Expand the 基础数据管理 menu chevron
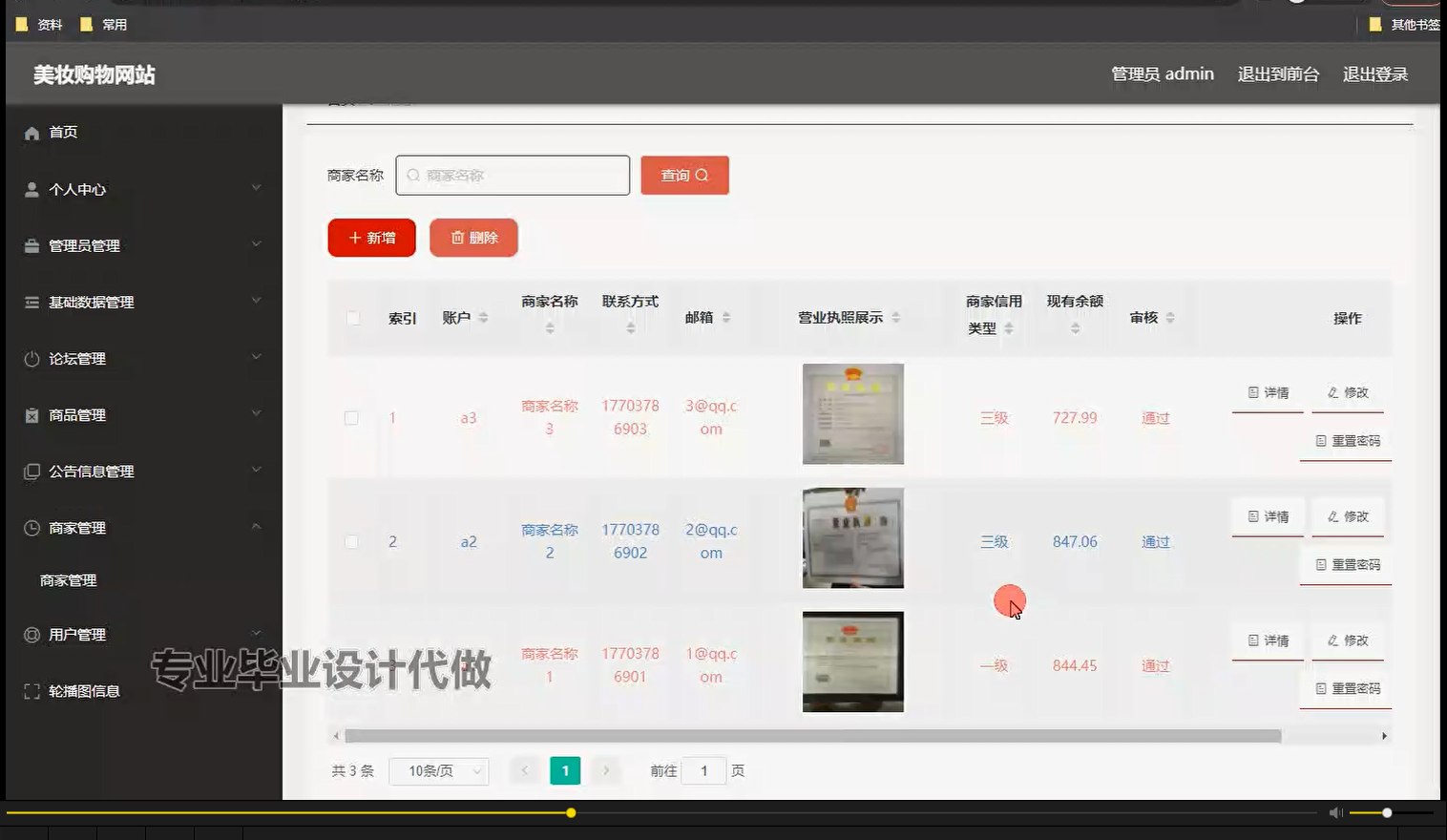 point(256,301)
